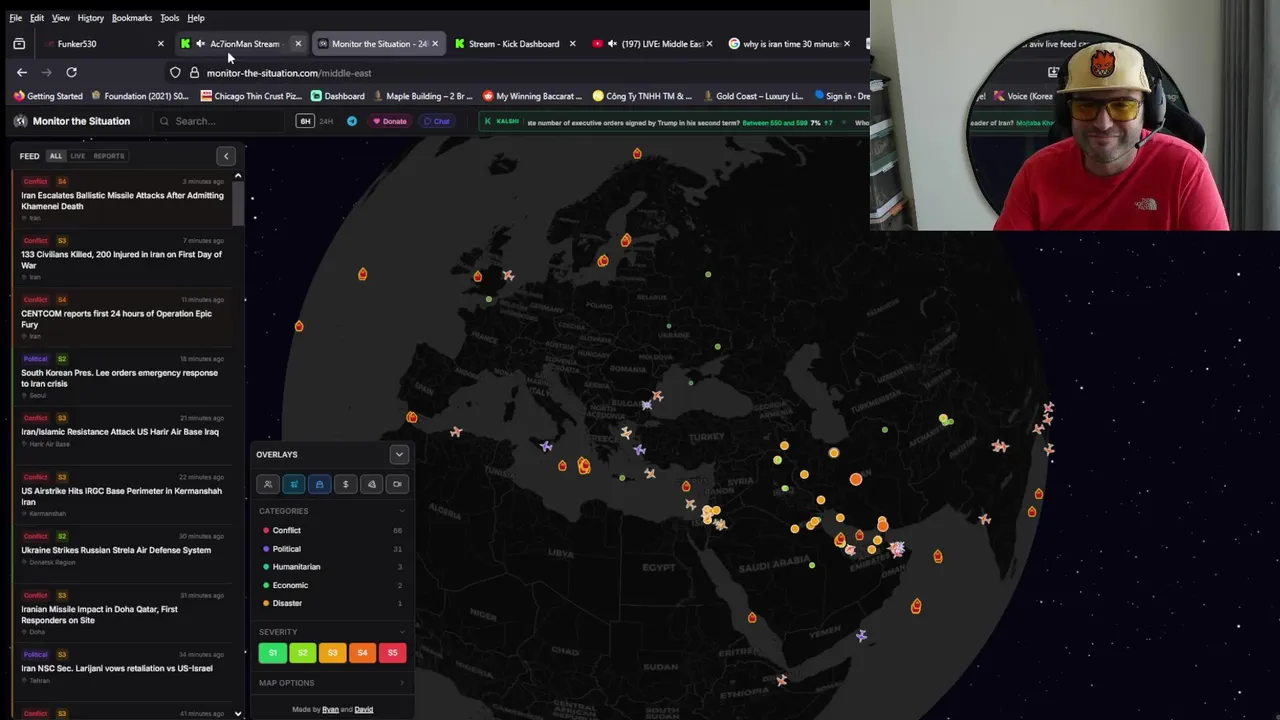
Task: Switch feed to the ALL tab
Action: (56, 156)
